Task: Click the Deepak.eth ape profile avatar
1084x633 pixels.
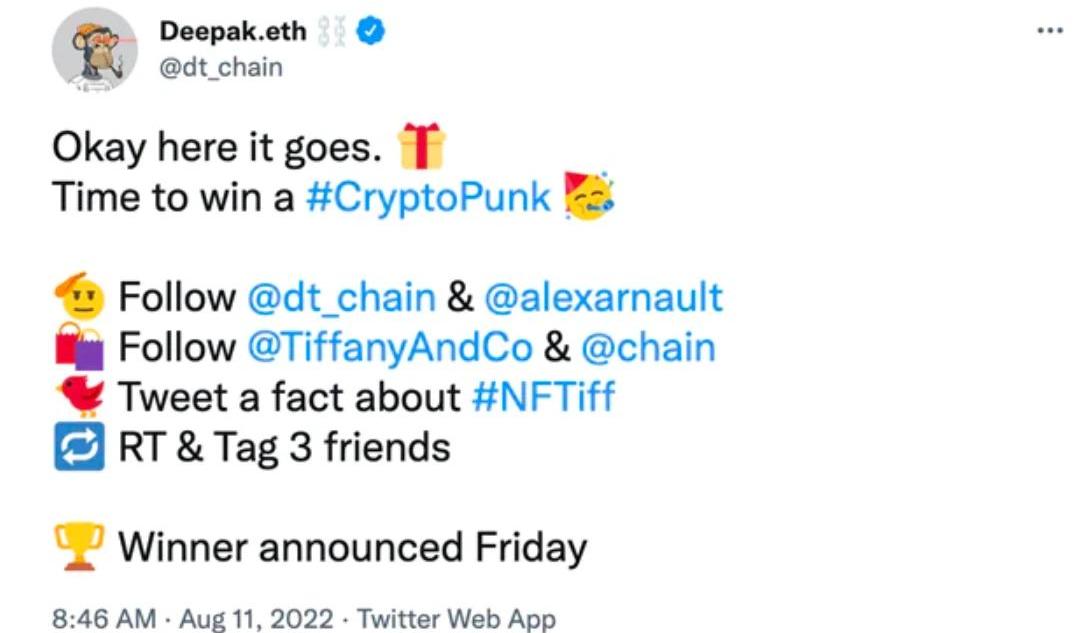Action: [95, 50]
